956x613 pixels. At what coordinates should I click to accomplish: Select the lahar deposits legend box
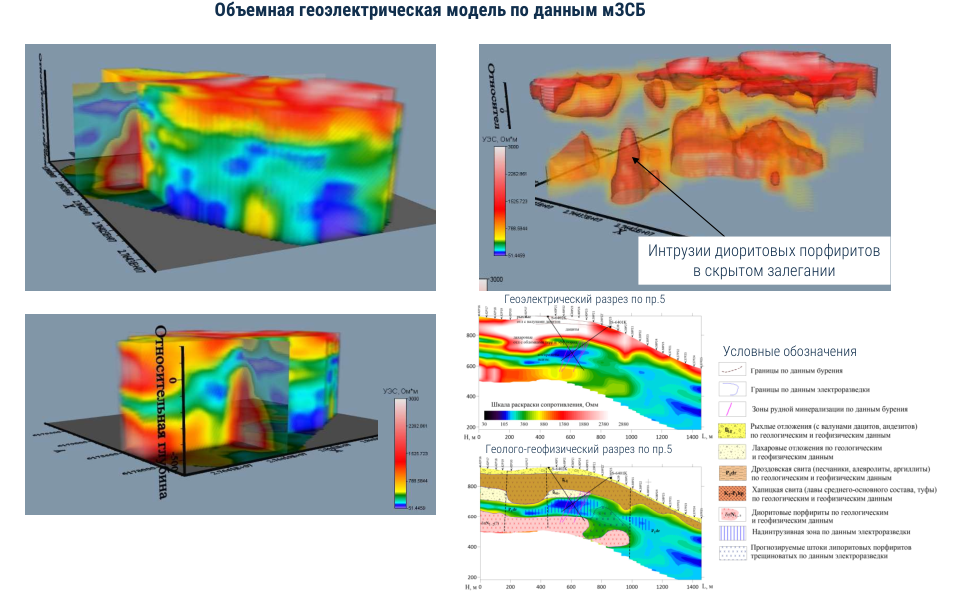point(733,451)
